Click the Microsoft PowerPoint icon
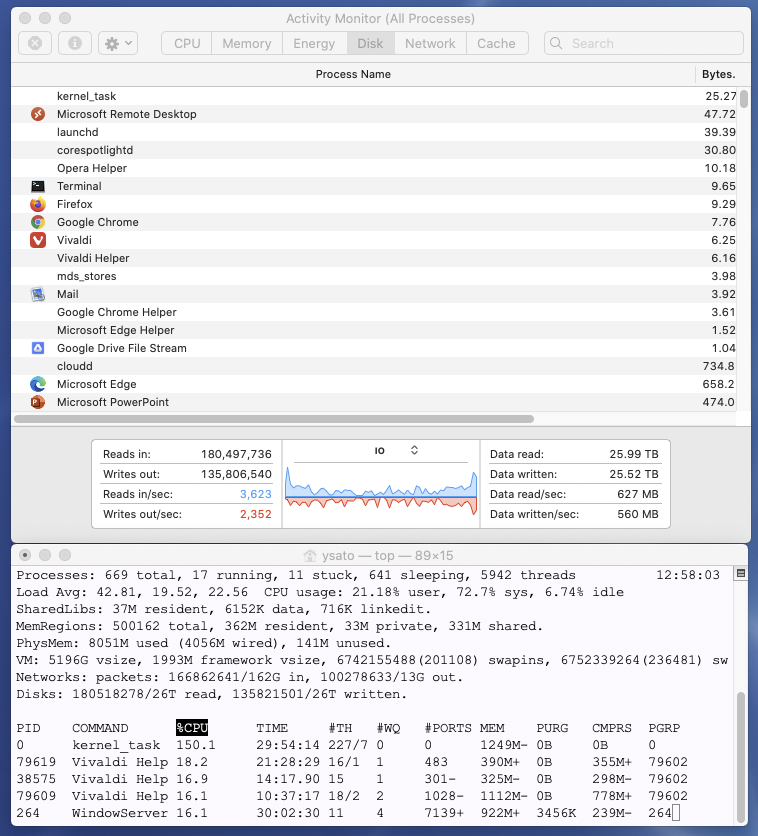The width and height of the screenshot is (758, 836). pos(38,402)
